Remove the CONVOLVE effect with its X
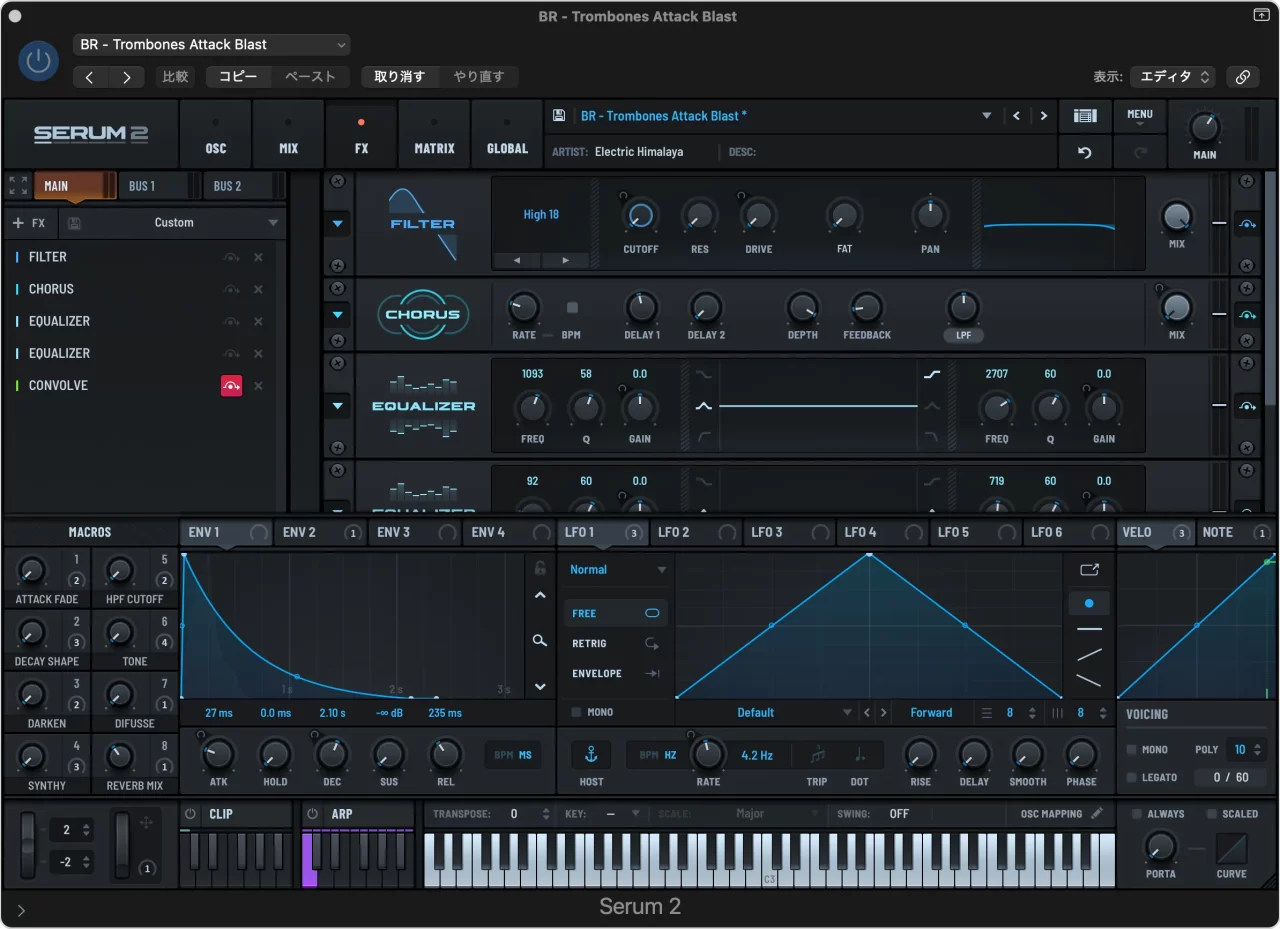This screenshot has height=929, width=1280. (x=258, y=386)
